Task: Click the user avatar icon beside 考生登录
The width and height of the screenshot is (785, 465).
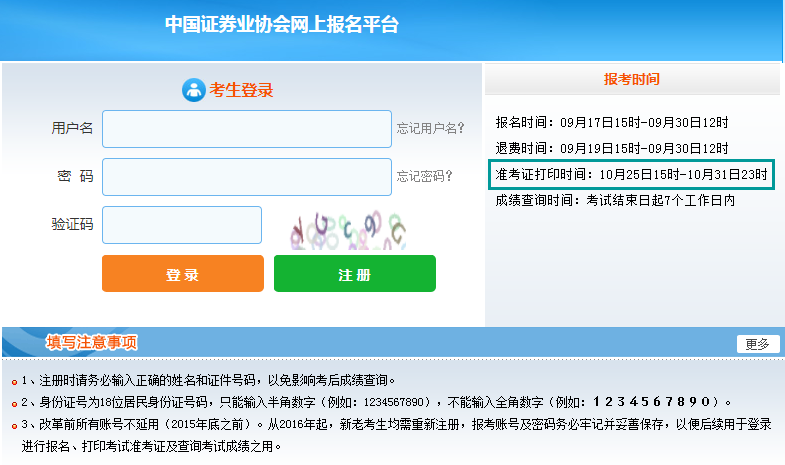Action: [193, 90]
